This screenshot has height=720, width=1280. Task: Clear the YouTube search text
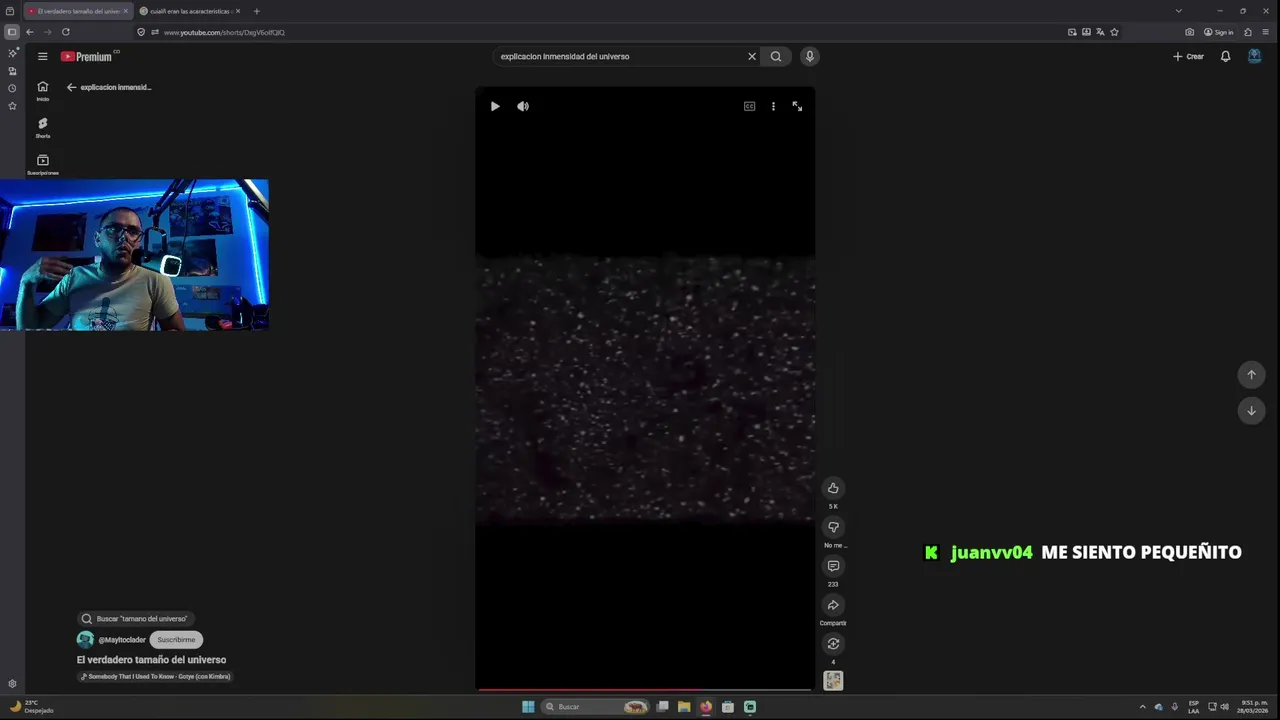click(x=752, y=57)
